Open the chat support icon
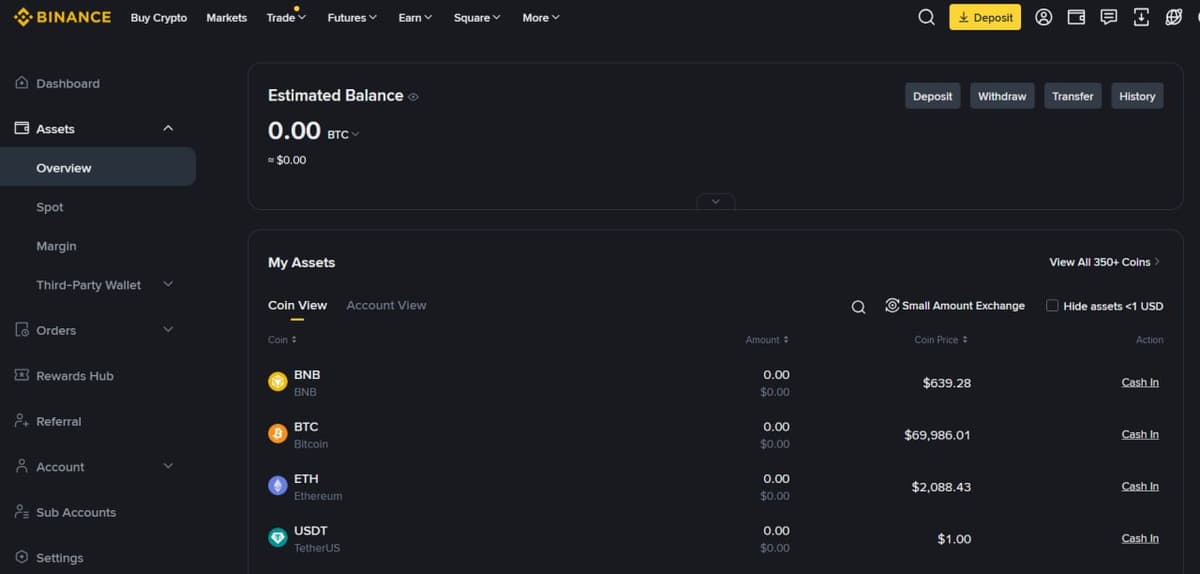Viewport: 1200px width, 574px height. click(1108, 17)
